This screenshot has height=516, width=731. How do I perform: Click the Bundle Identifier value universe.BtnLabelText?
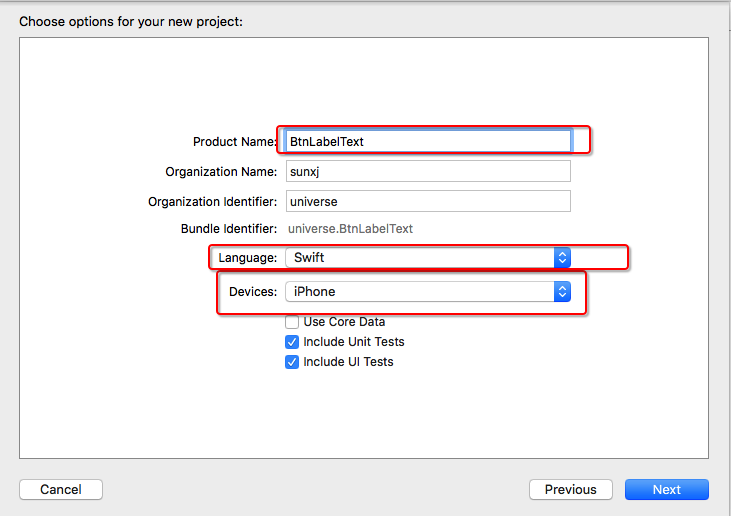350,229
